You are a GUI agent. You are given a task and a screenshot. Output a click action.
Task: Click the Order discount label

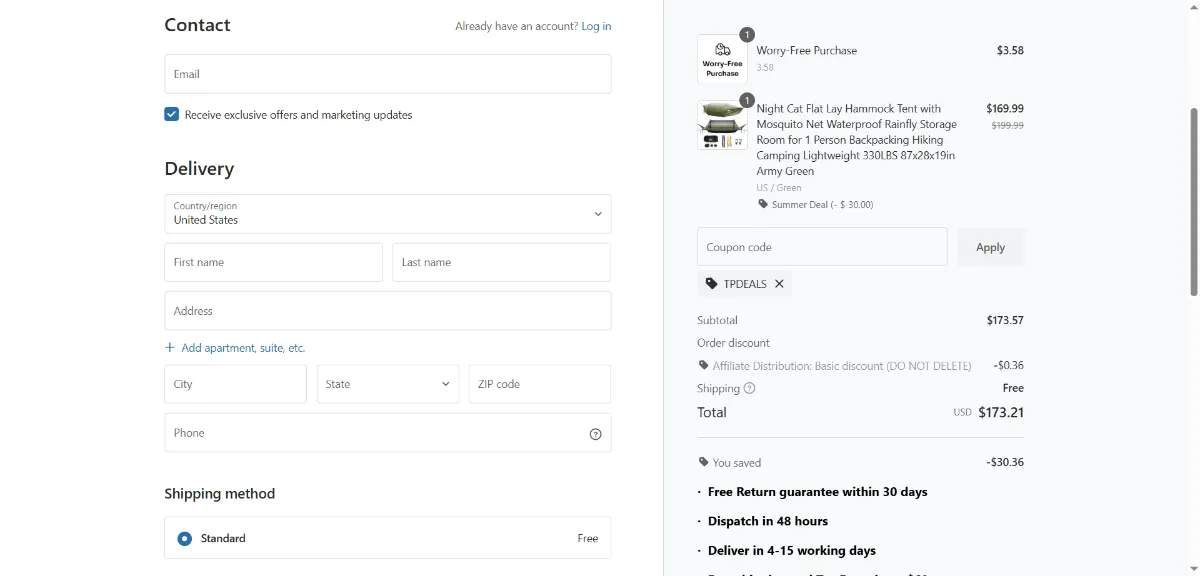point(734,343)
